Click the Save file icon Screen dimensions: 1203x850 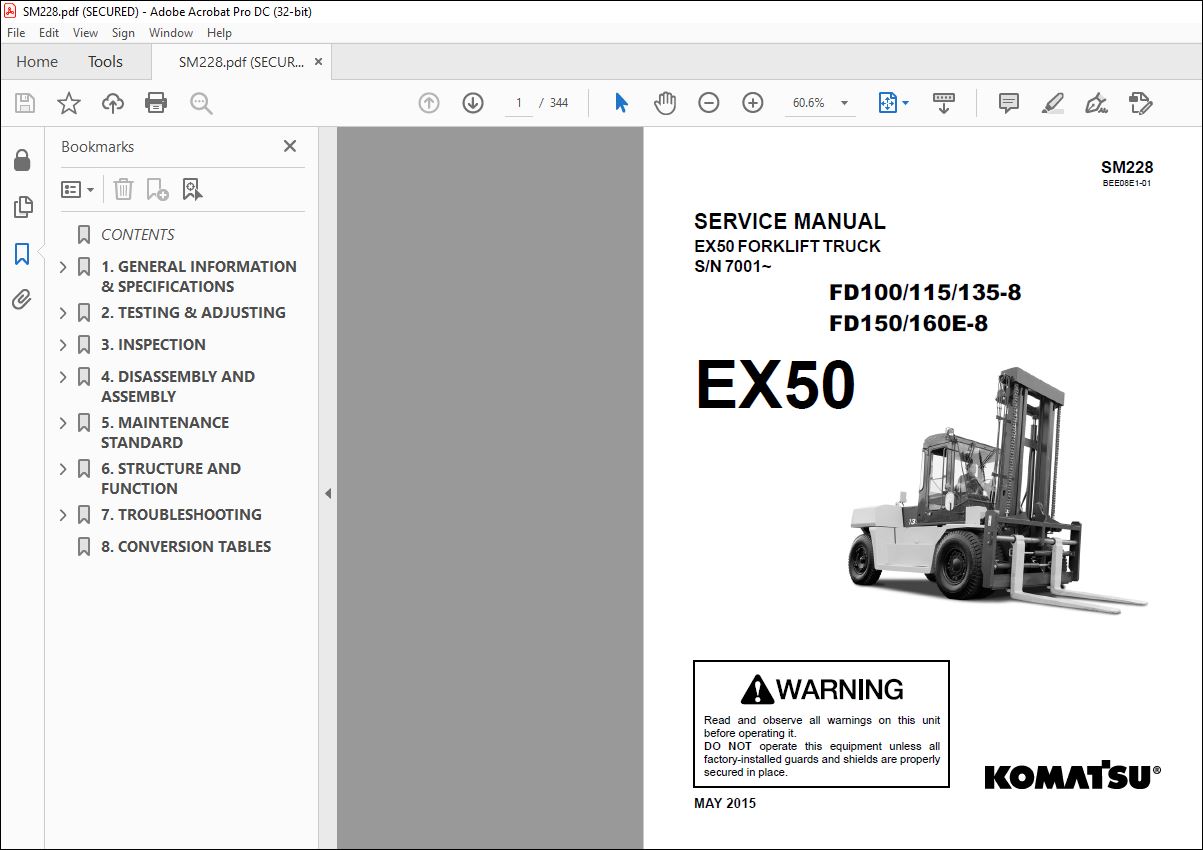pos(25,103)
